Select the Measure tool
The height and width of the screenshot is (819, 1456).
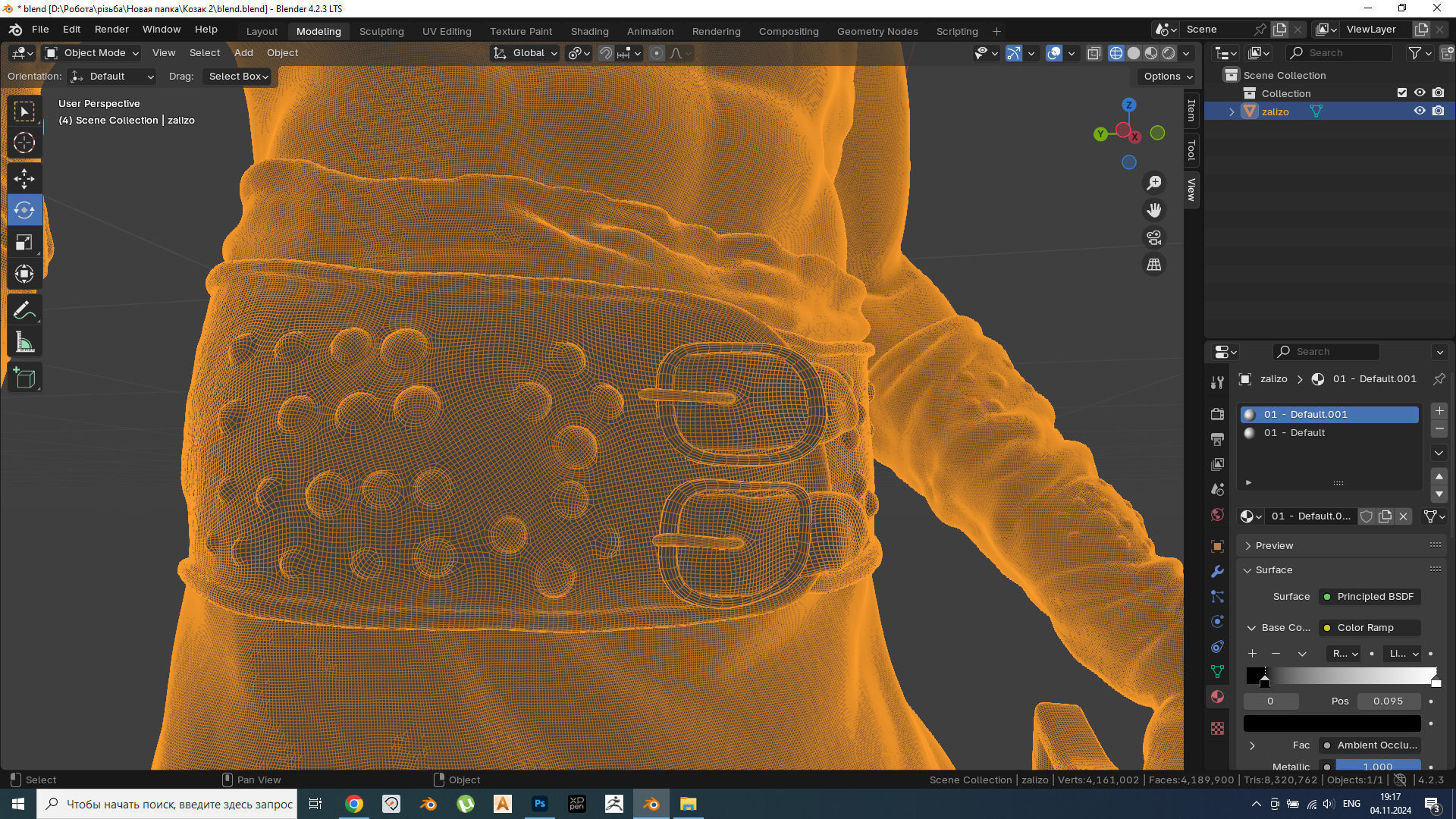pyautogui.click(x=24, y=343)
